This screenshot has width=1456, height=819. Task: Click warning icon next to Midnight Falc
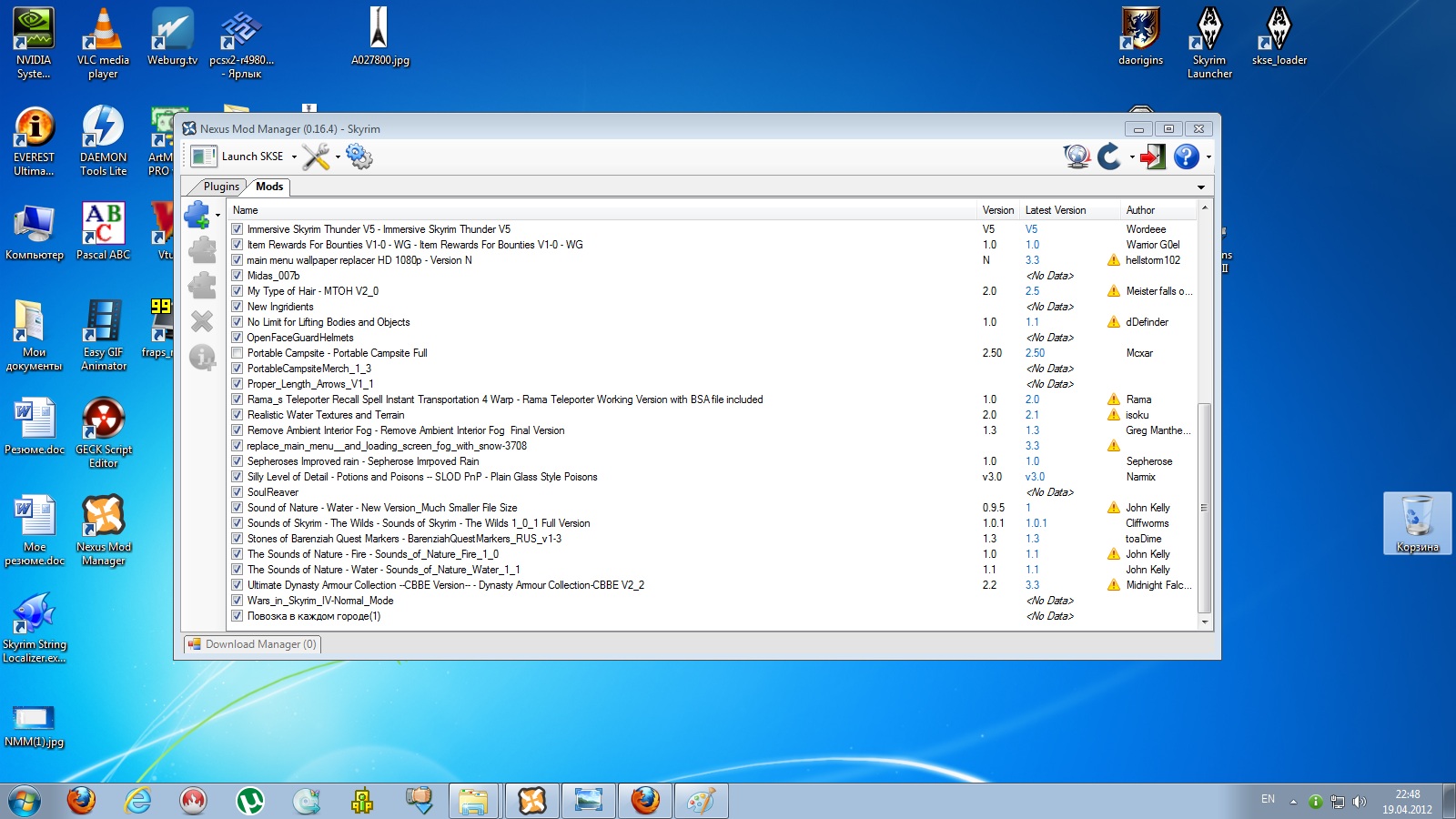pyautogui.click(x=1113, y=585)
